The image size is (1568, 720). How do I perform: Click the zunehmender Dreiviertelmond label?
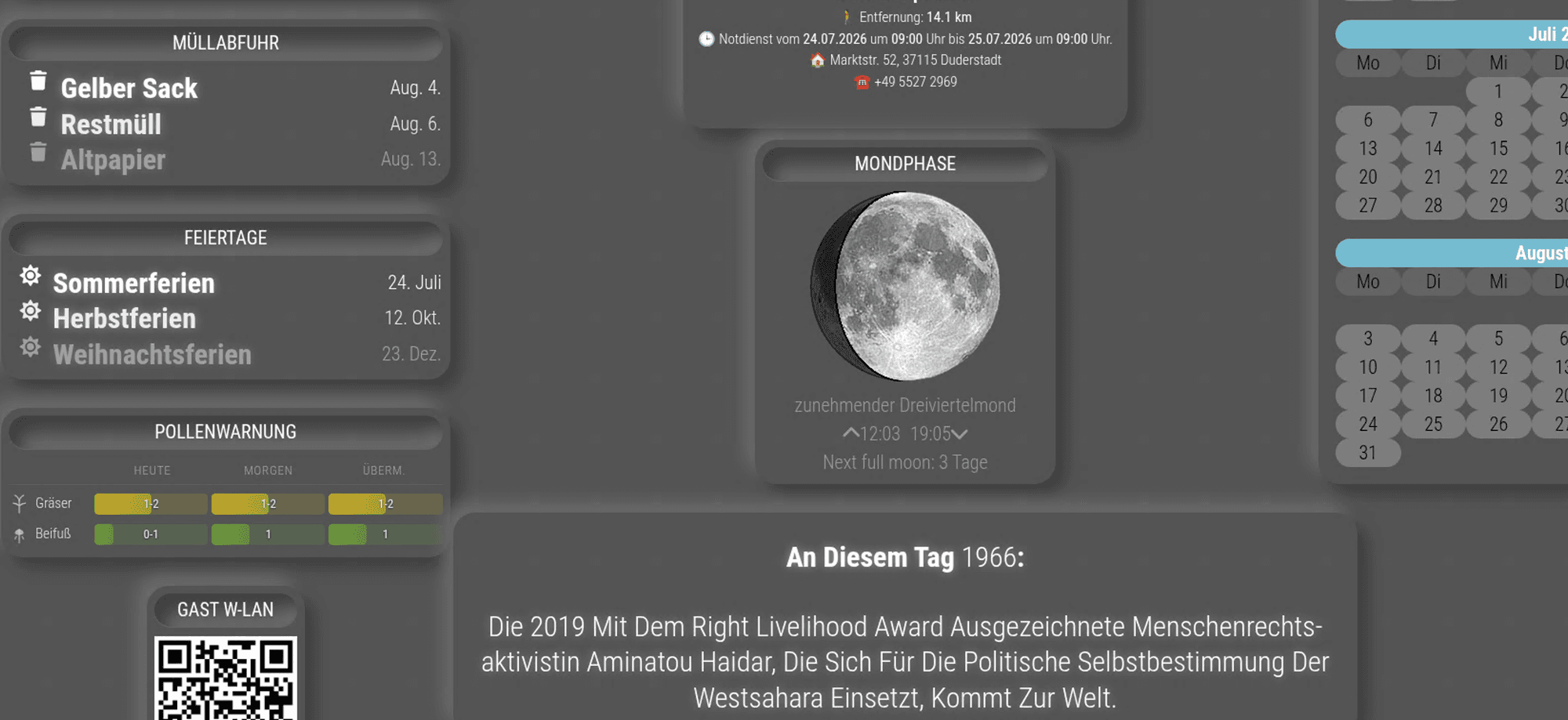[905, 405]
